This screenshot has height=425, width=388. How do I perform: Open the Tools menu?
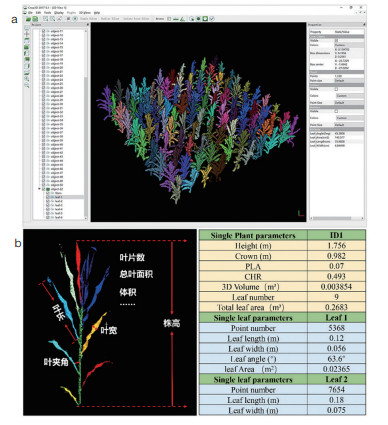pos(48,13)
